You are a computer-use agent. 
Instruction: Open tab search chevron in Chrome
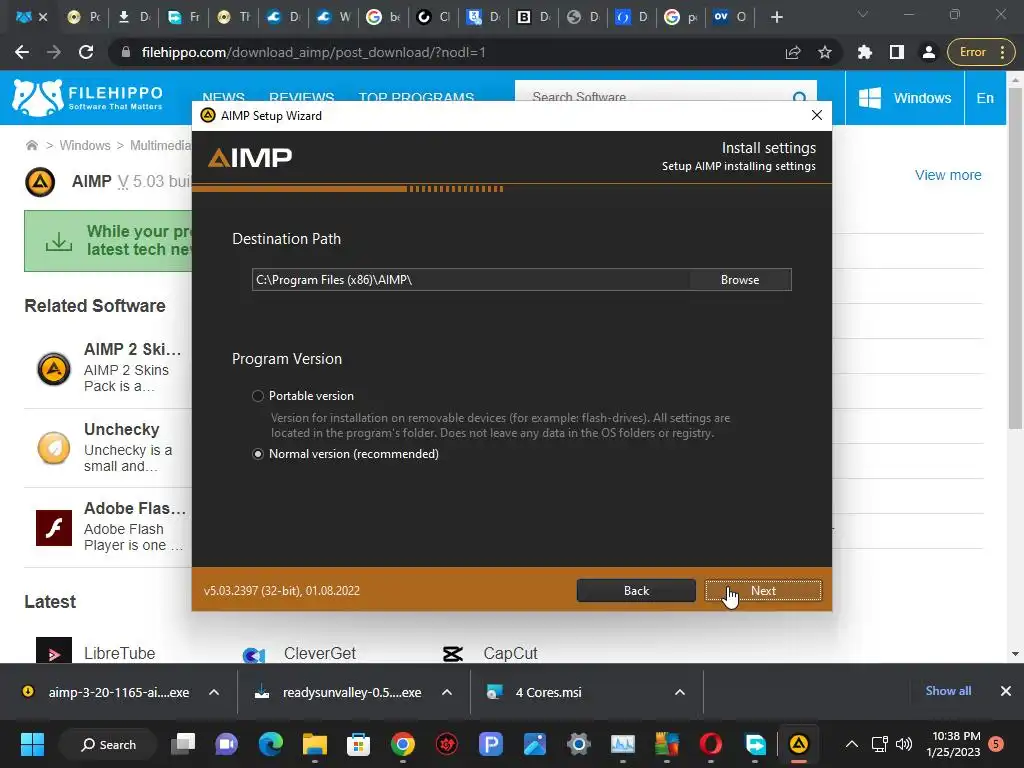[x=863, y=14]
